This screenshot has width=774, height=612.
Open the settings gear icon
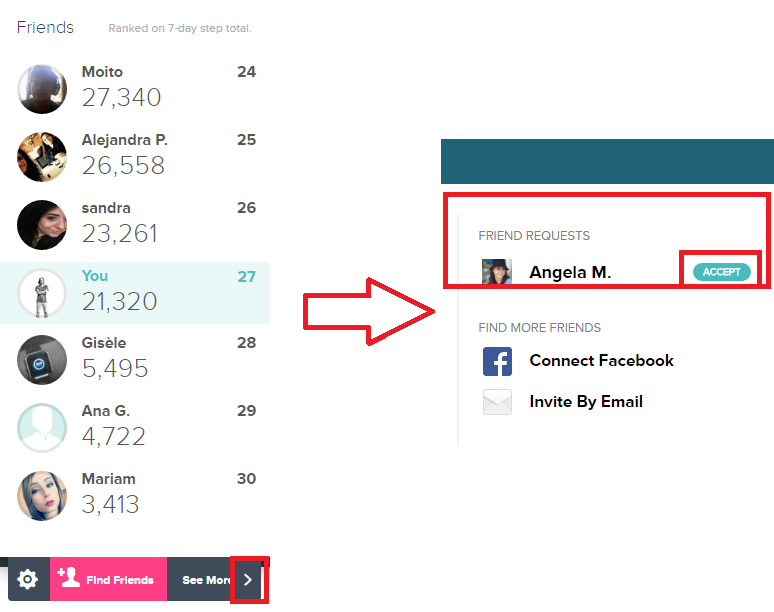coord(28,579)
